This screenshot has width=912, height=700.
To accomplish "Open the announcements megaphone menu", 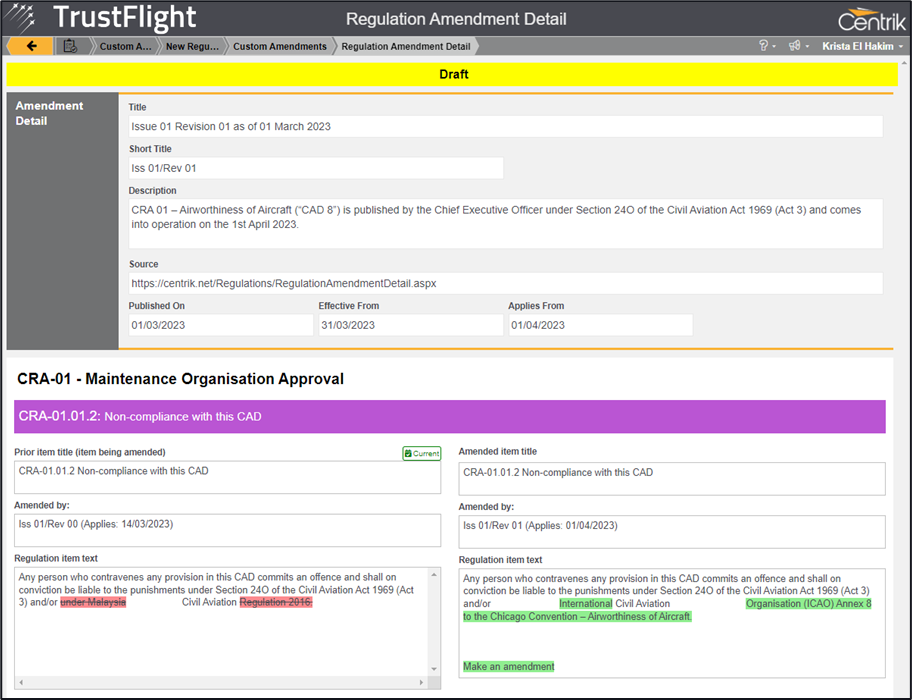I will 796,46.
